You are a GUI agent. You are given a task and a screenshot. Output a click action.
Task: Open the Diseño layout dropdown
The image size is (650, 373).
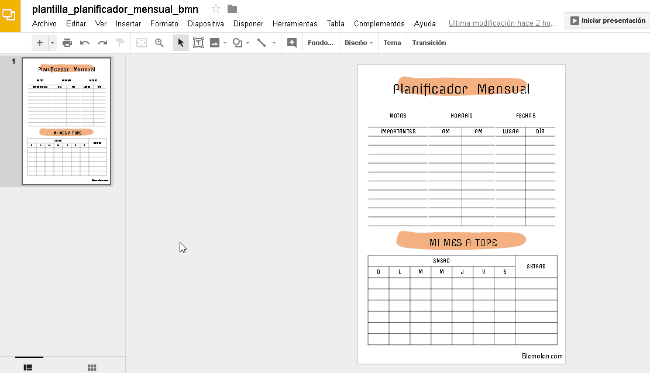coord(359,43)
